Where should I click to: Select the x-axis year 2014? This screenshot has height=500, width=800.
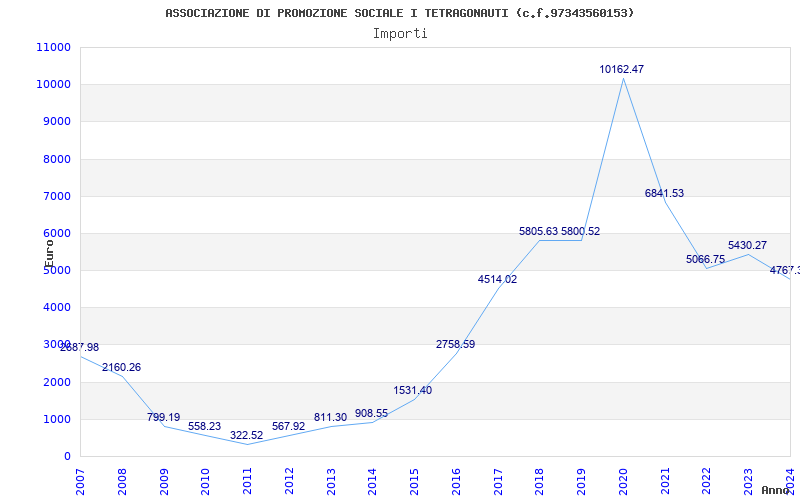click(x=372, y=482)
